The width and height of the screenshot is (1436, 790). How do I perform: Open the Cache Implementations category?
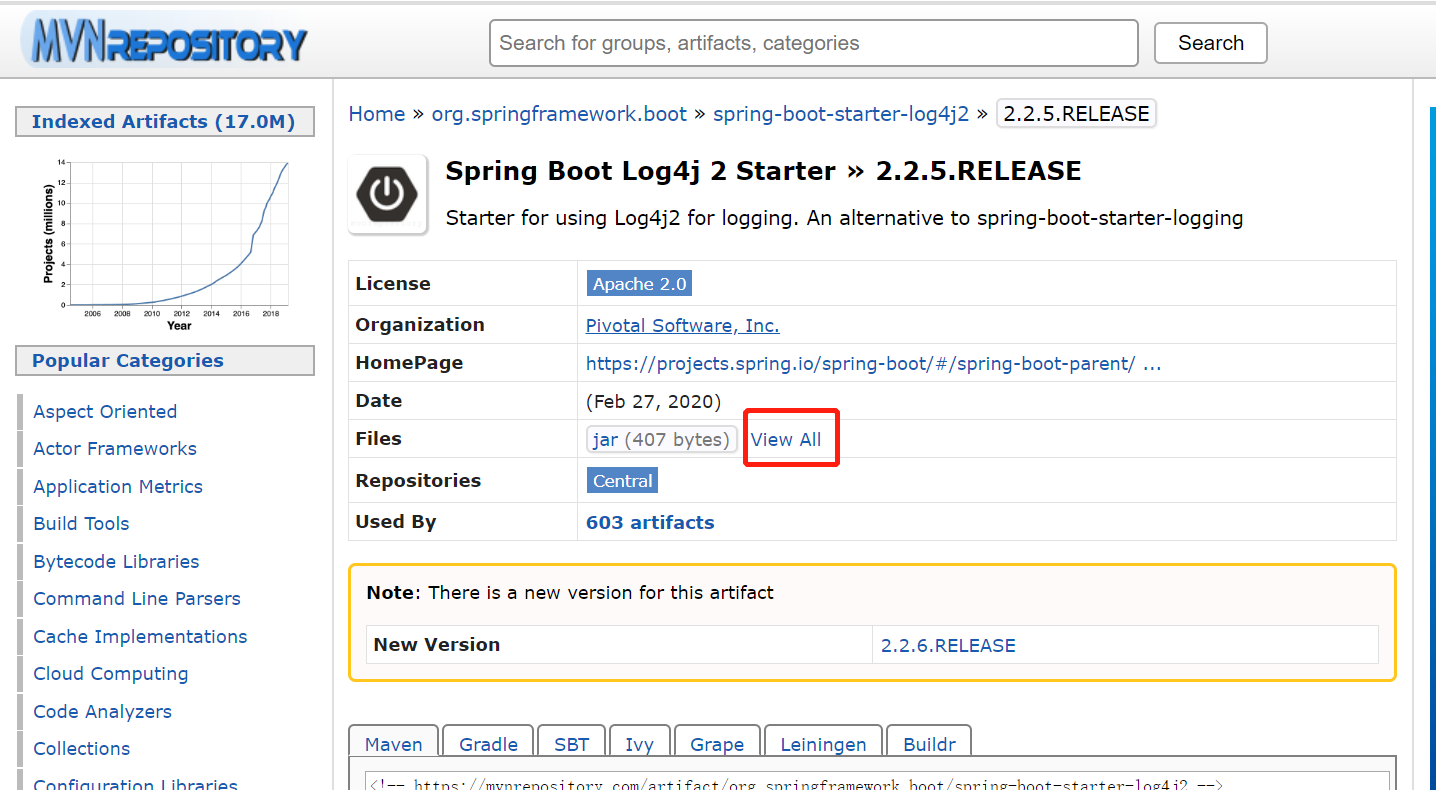pos(140,637)
